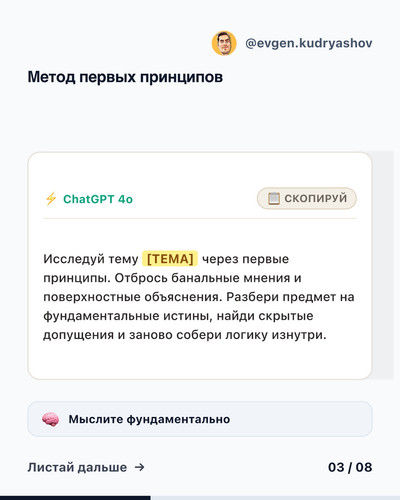Click the highlighted [ТЕМА] placeholder

(x=170, y=259)
